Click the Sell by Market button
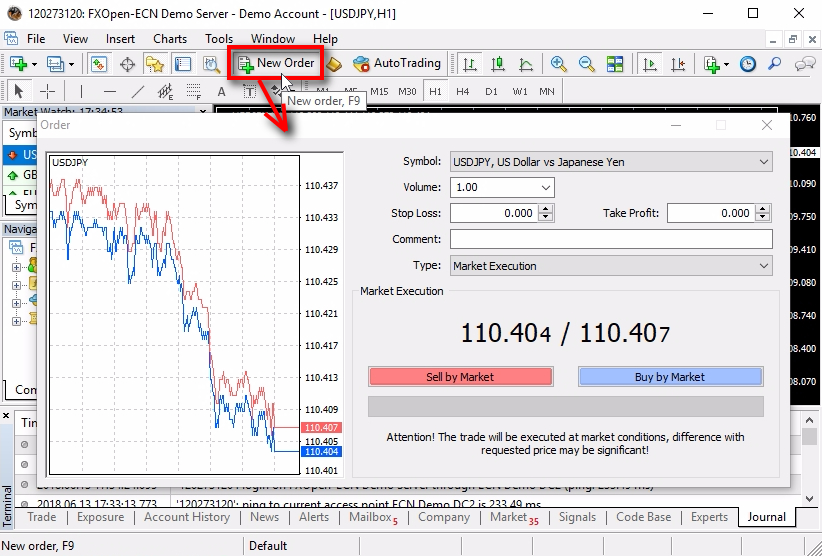Screen dimensions: 822x556 [x=460, y=377]
